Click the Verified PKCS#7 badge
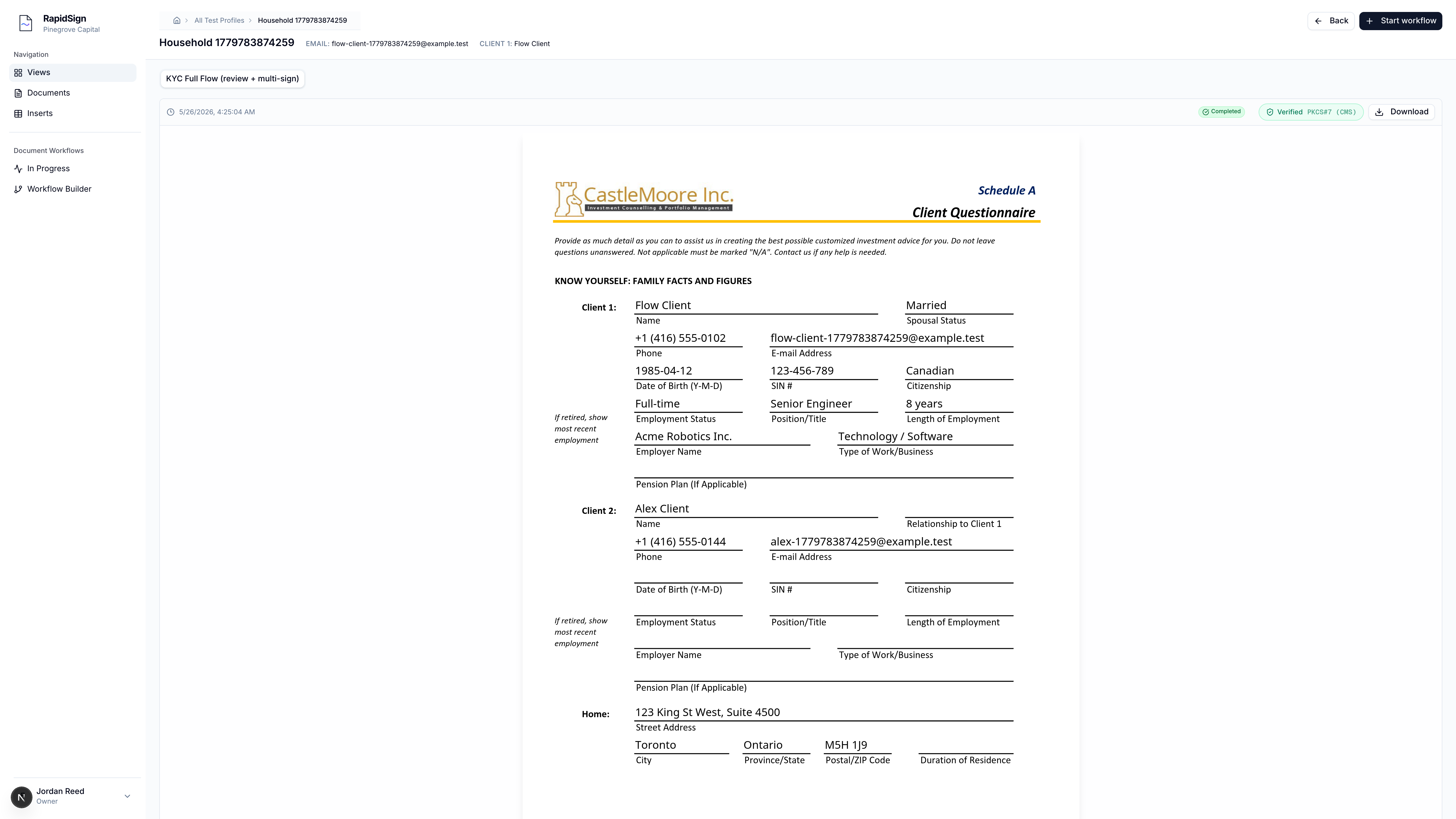This screenshot has width=1456, height=819. (1311, 112)
